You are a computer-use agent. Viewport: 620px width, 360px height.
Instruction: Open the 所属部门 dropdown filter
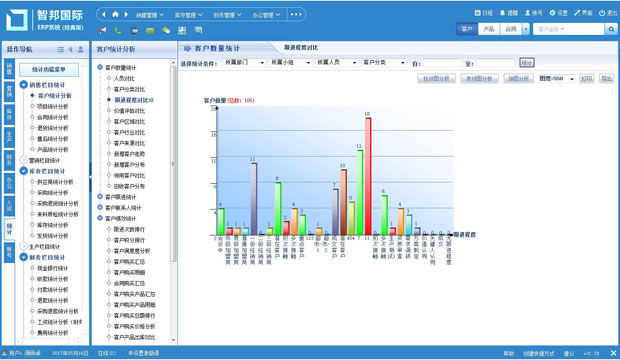point(244,63)
